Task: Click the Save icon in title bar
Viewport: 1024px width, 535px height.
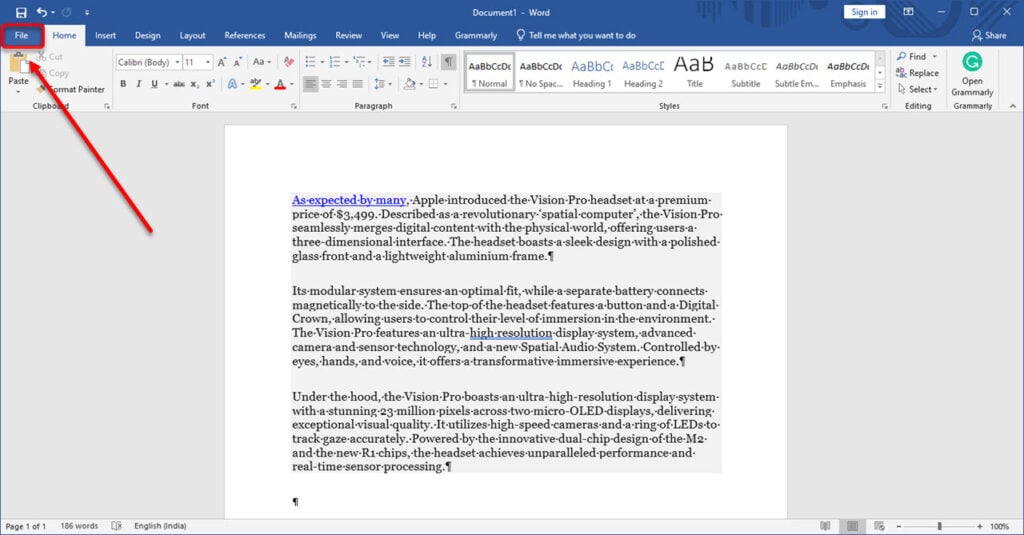Action: tap(21, 12)
